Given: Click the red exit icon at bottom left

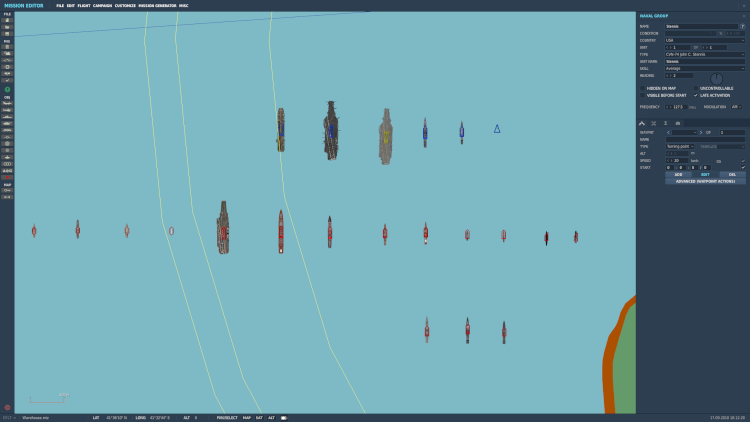Looking at the screenshot, I should point(7,407).
